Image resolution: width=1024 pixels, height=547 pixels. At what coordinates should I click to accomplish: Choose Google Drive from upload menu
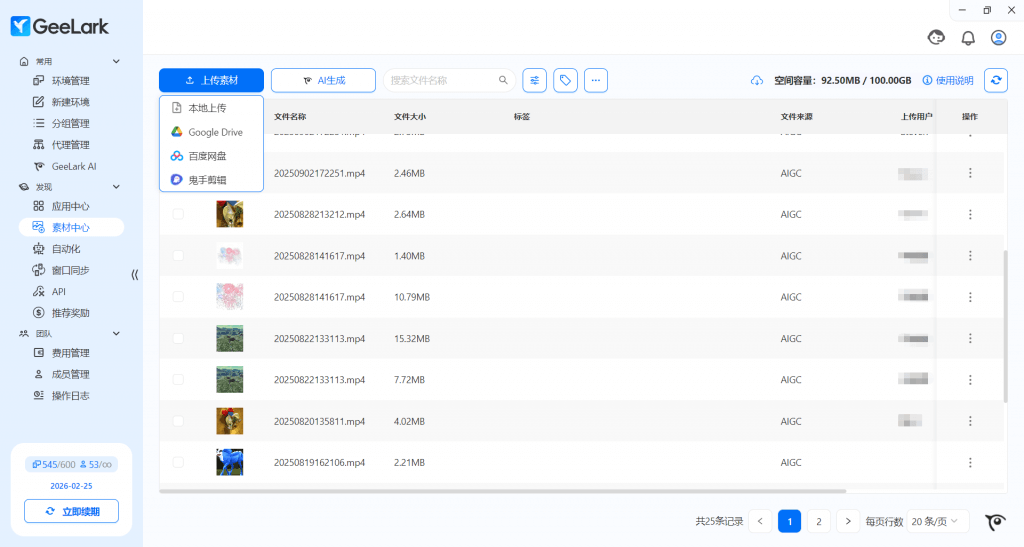[215, 132]
